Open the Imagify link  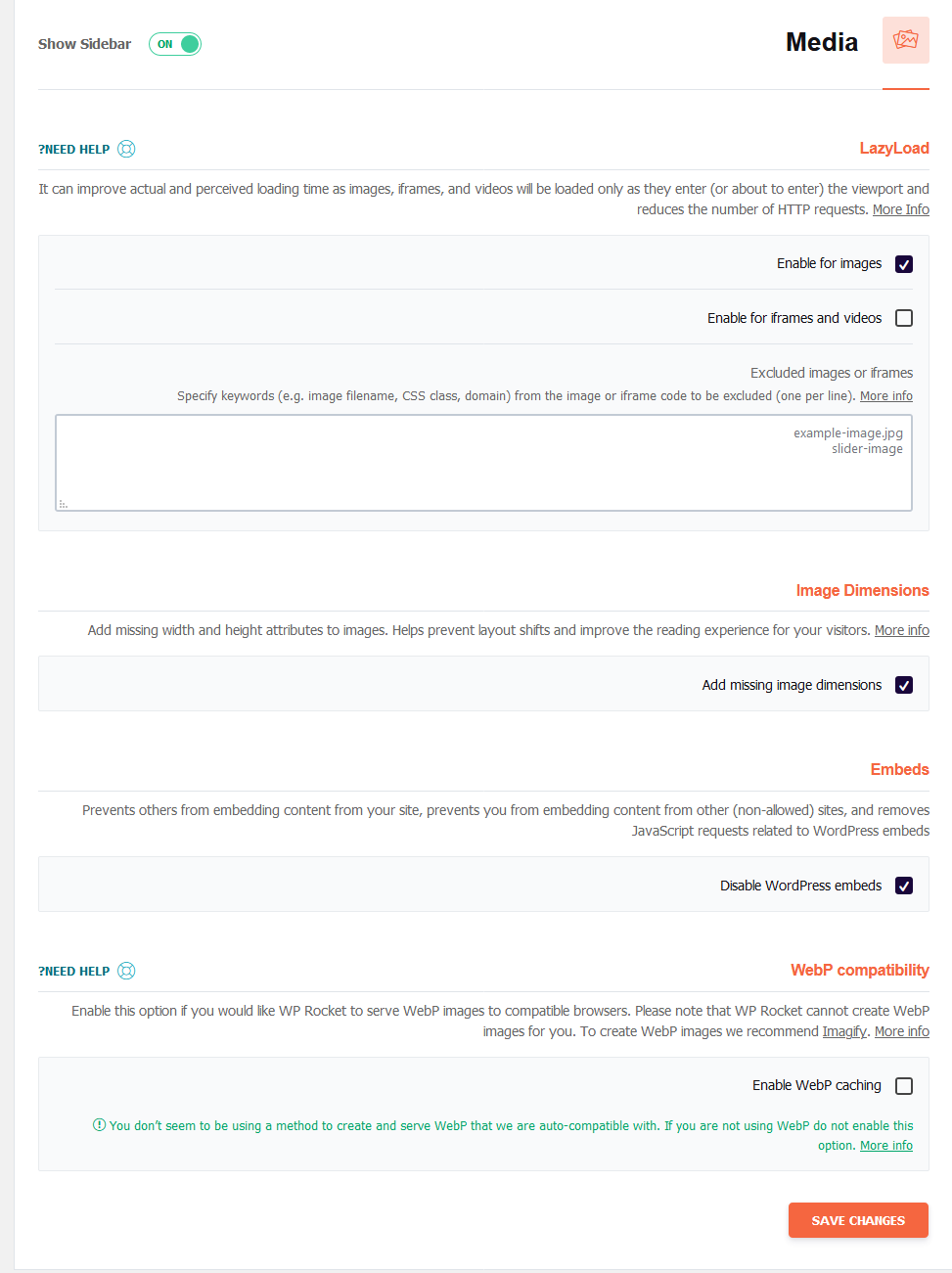click(844, 1031)
